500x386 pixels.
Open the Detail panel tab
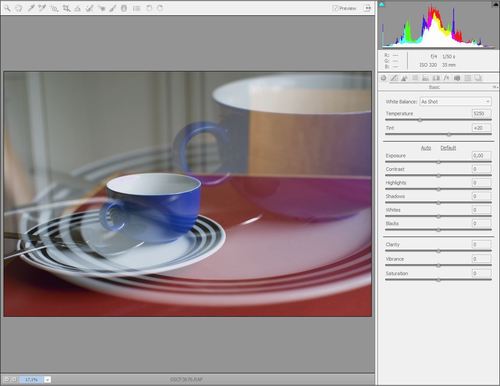[404, 78]
